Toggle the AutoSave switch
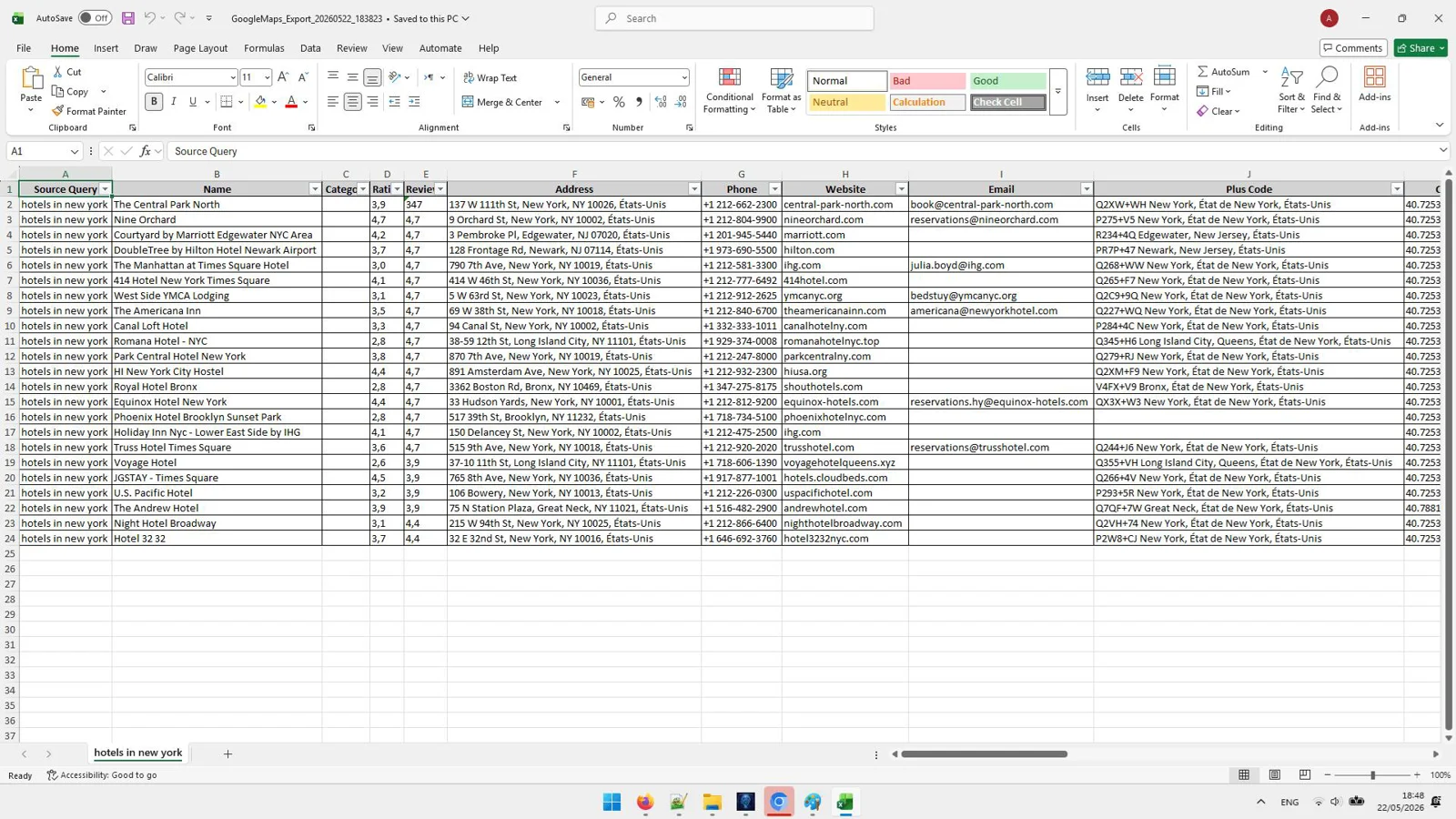The height and width of the screenshot is (819, 1456). click(95, 18)
